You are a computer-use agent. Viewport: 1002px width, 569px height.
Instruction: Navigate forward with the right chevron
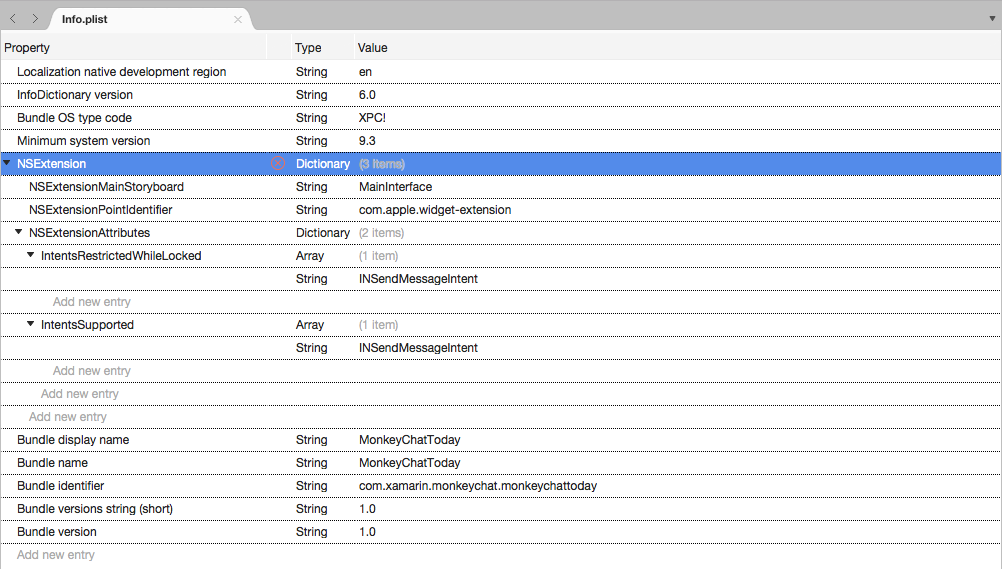point(35,19)
